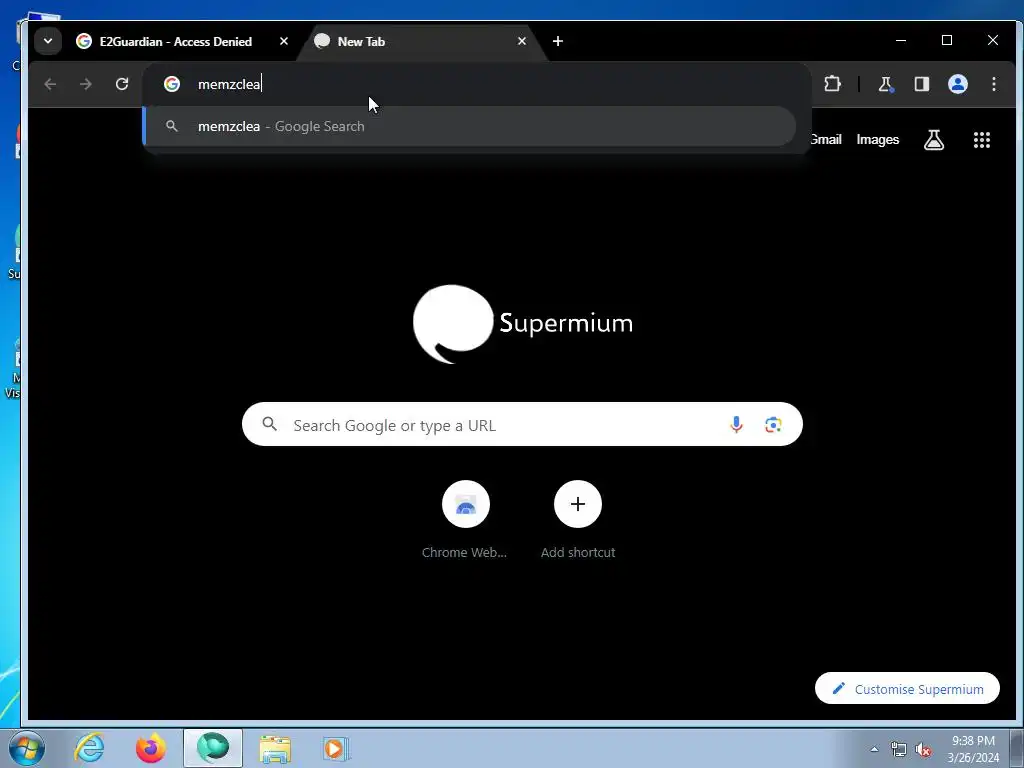
Task: Go back using the back arrow
Action: (50, 84)
